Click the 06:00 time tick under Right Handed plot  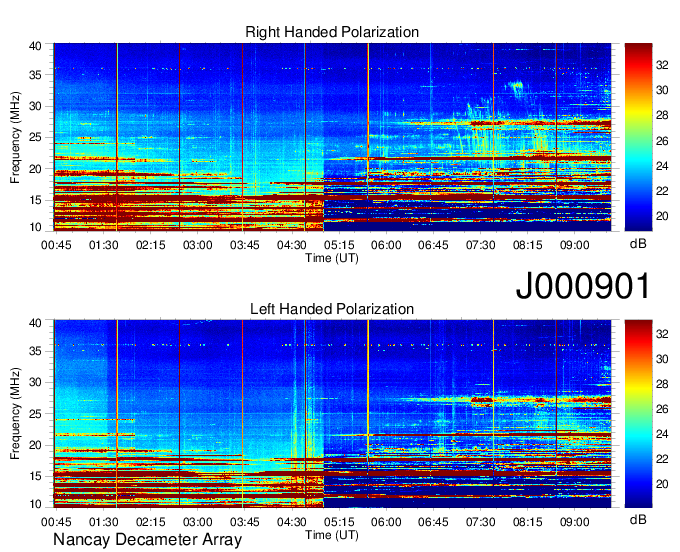tap(386, 245)
